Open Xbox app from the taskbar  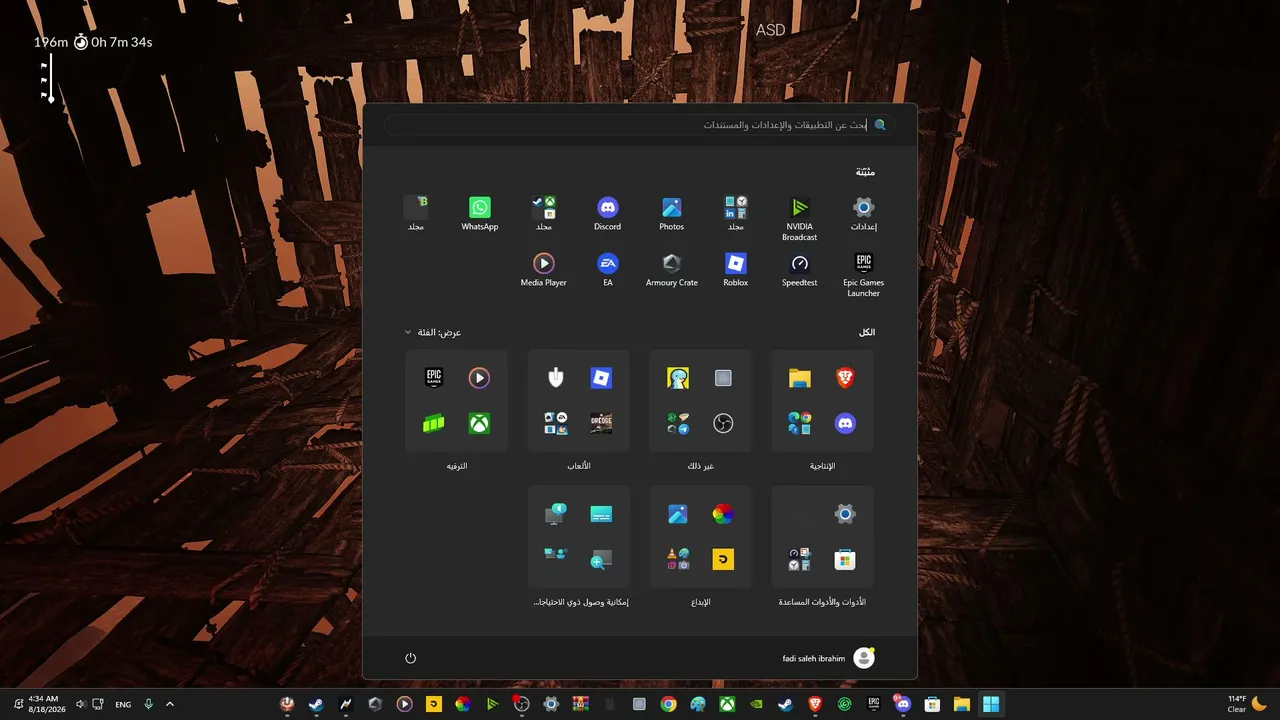point(727,704)
